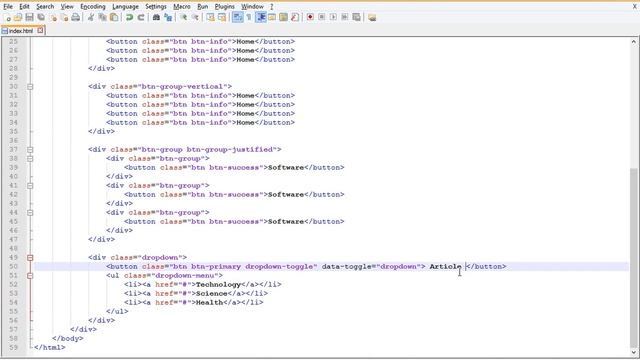Click the function list toolbar icon
Screen dimensions: 640x360
tap(295, 18)
